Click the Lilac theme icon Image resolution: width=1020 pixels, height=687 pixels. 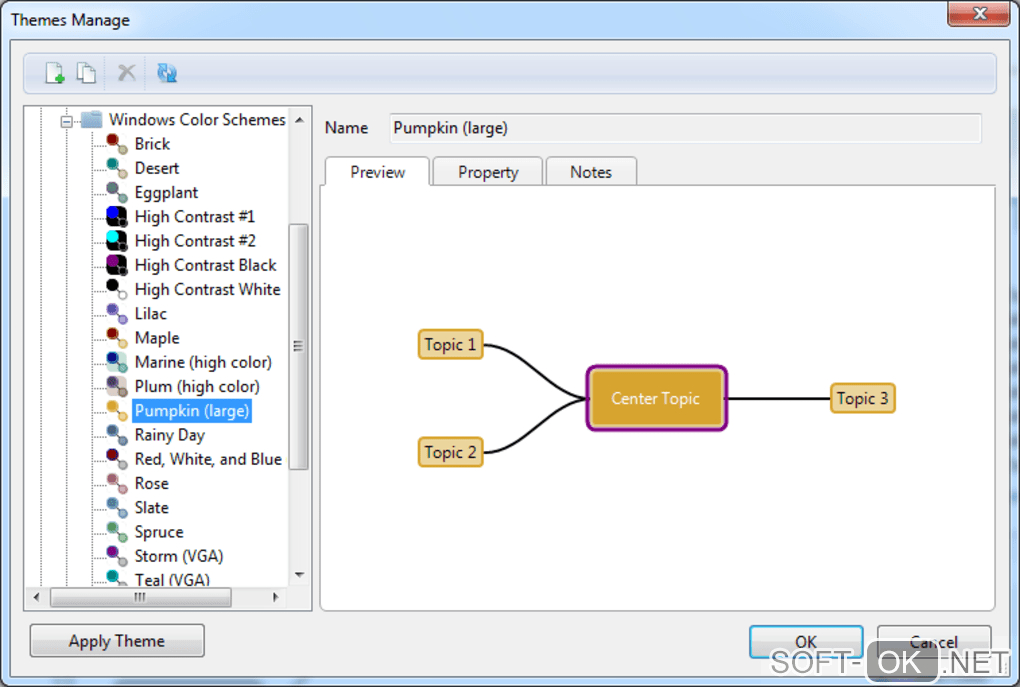click(x=116, y=314)
